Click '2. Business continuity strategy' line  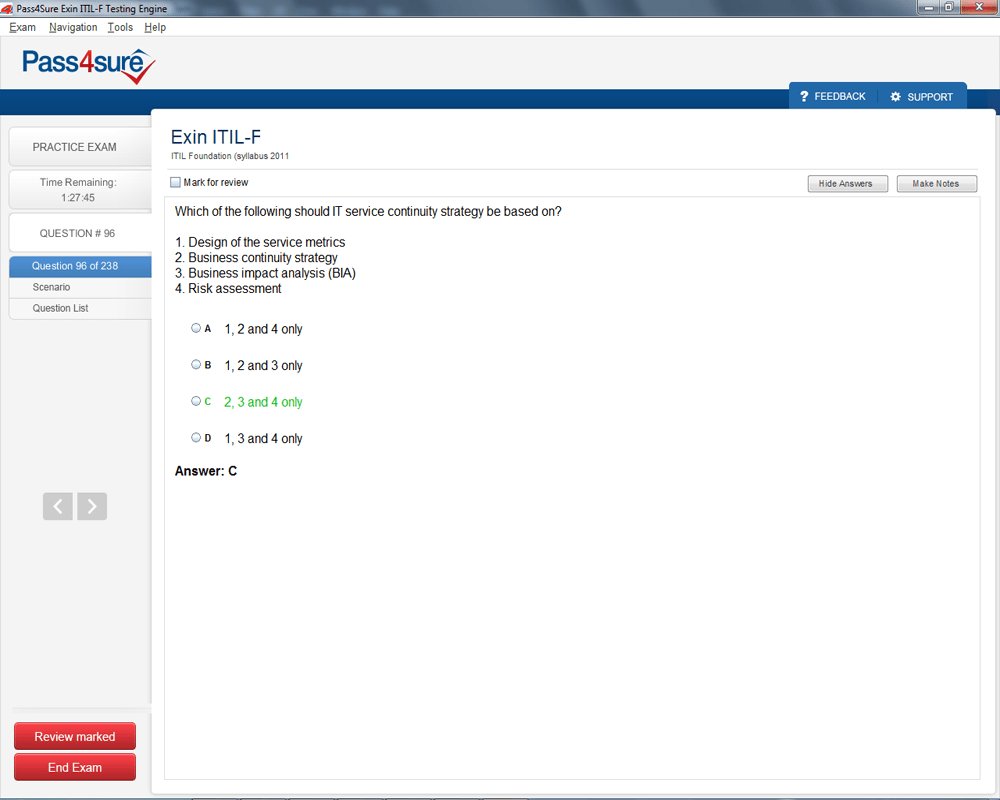point(256,257)
